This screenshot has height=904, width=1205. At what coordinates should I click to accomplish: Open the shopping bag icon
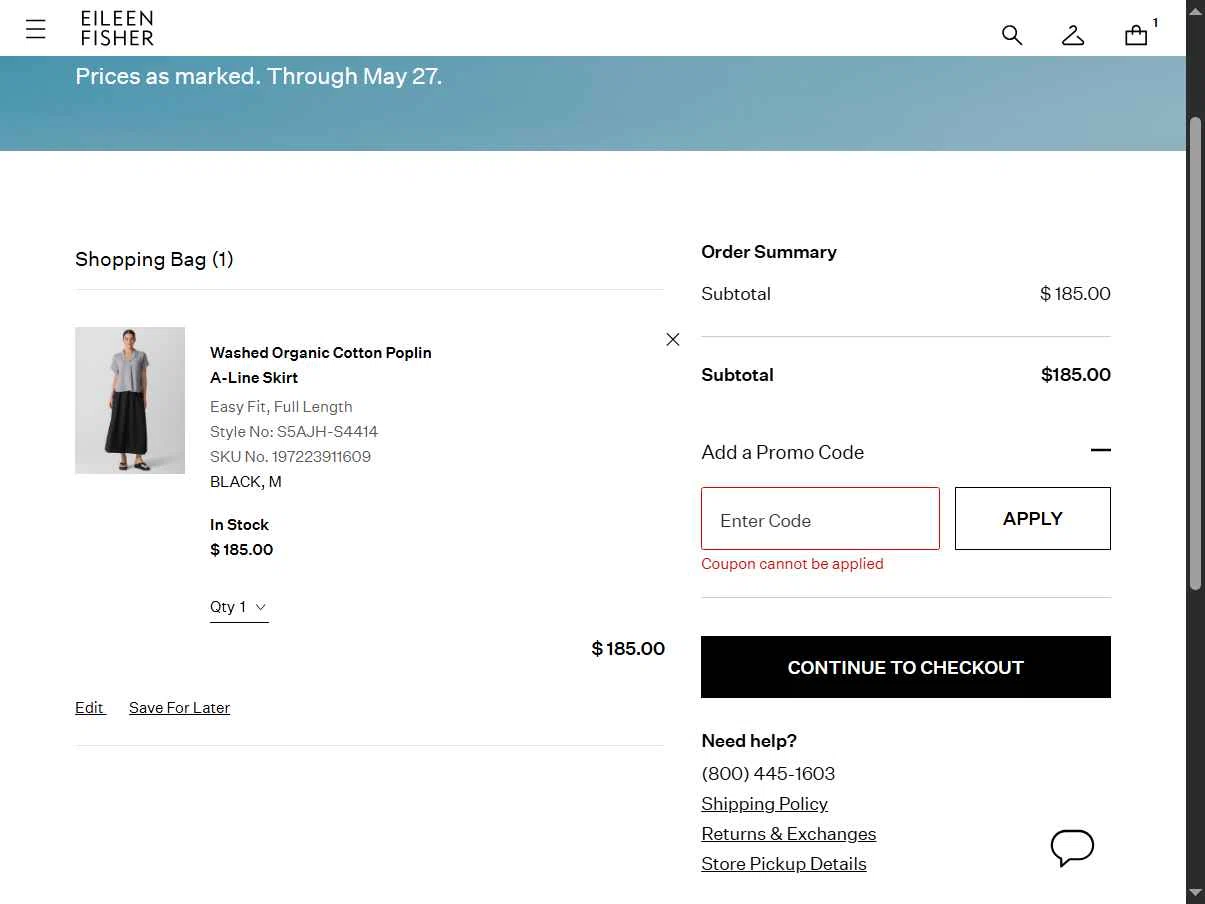click(x=1136, y=35)
